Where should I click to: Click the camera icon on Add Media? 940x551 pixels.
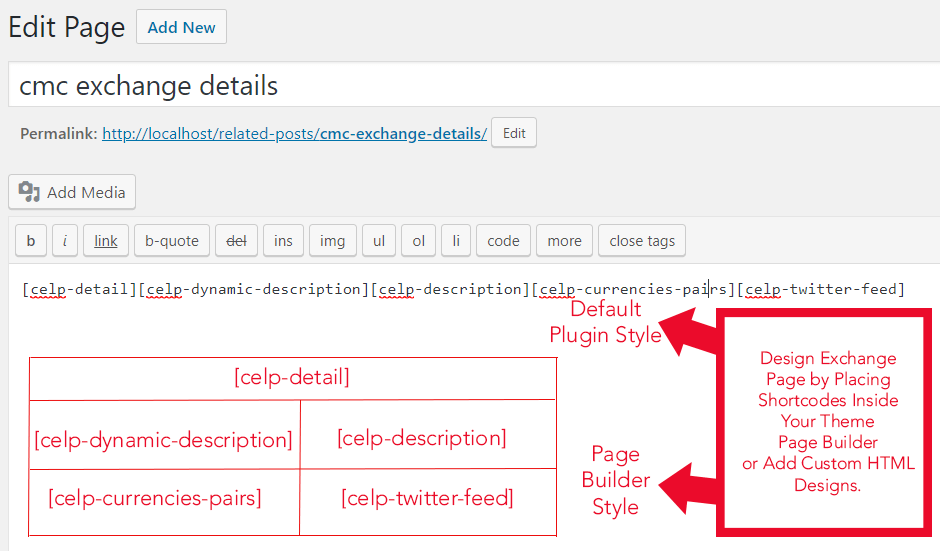(29, 192)
